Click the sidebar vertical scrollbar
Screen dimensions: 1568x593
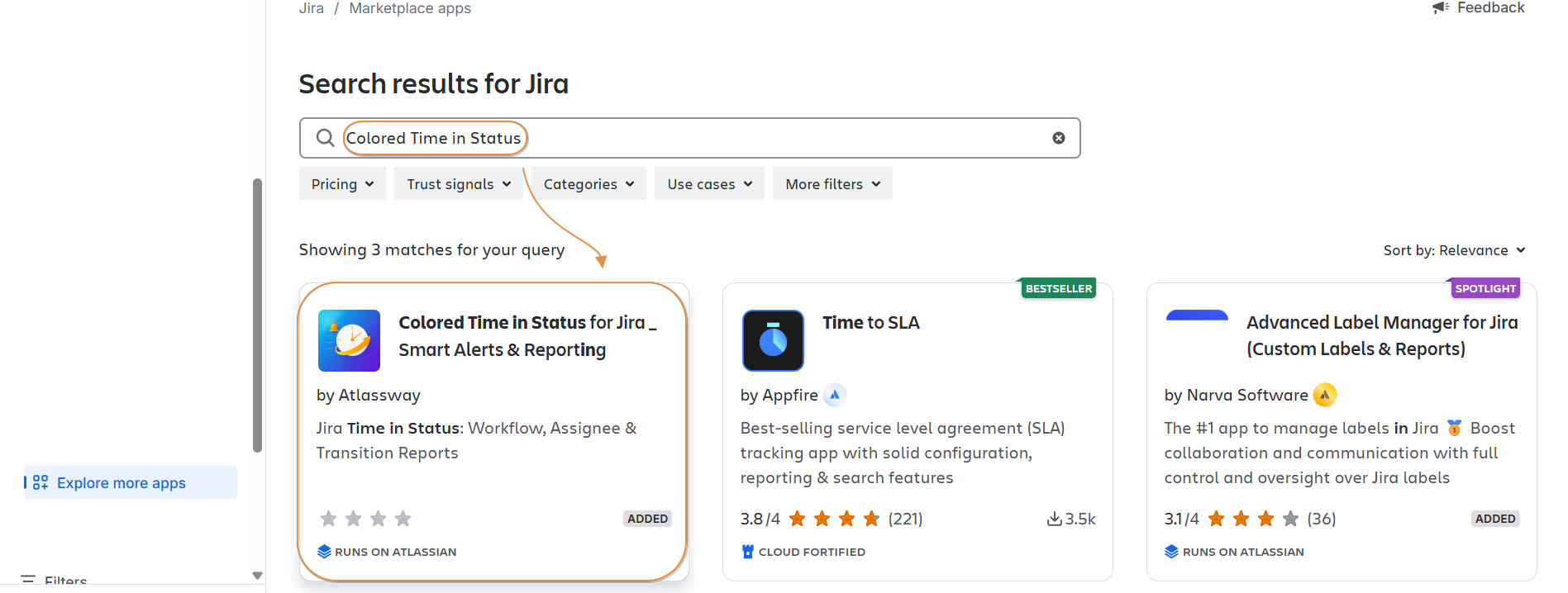257,314
